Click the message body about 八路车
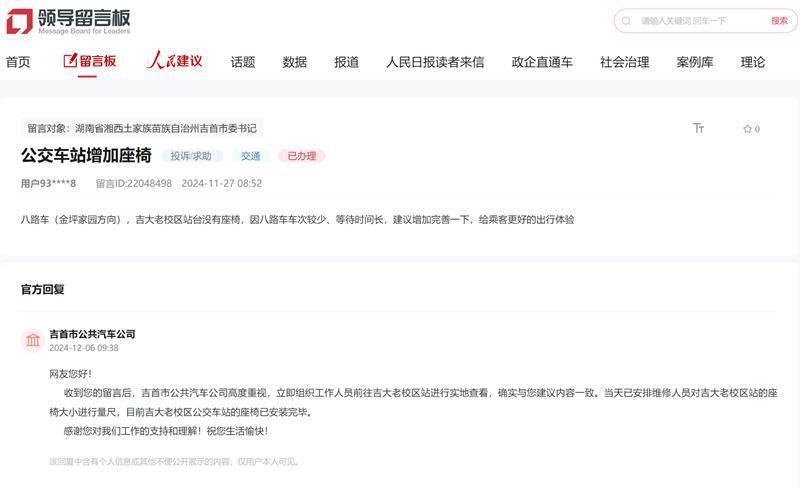The image size is (800, 488). [297, 219]
